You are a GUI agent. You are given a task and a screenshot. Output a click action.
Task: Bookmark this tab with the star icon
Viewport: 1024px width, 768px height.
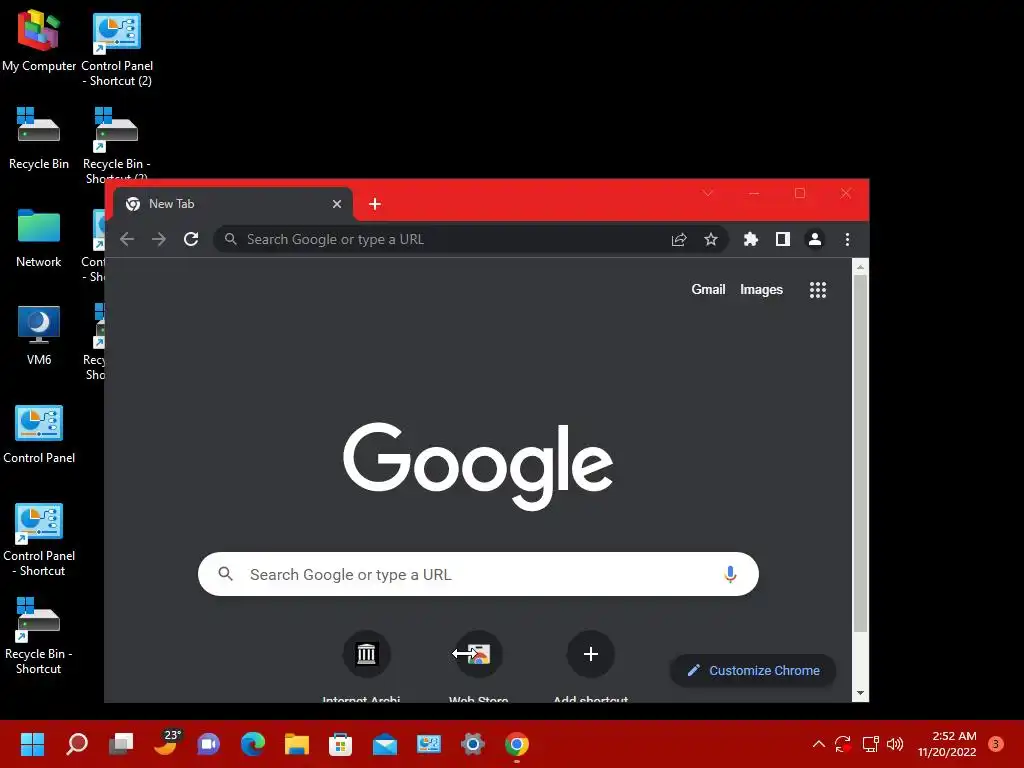tap(711, 240)
